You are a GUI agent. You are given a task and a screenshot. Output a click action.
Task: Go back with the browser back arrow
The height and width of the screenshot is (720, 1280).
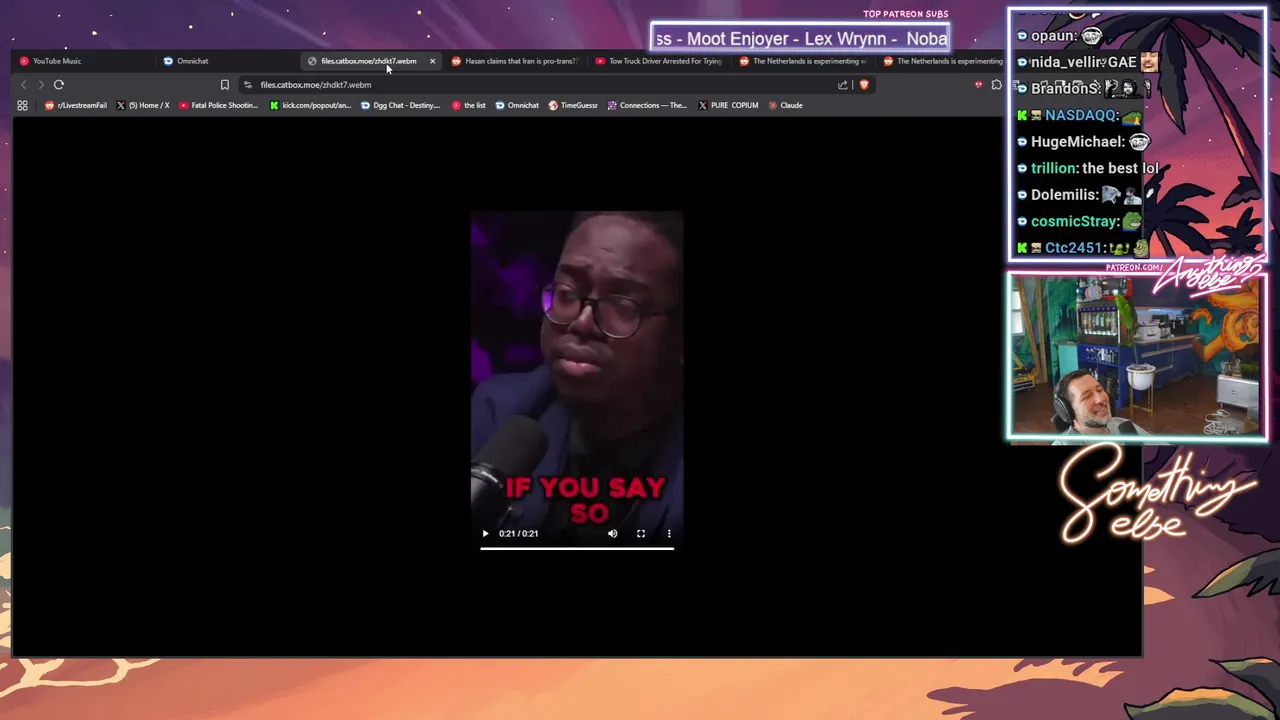tap(24, 85)
